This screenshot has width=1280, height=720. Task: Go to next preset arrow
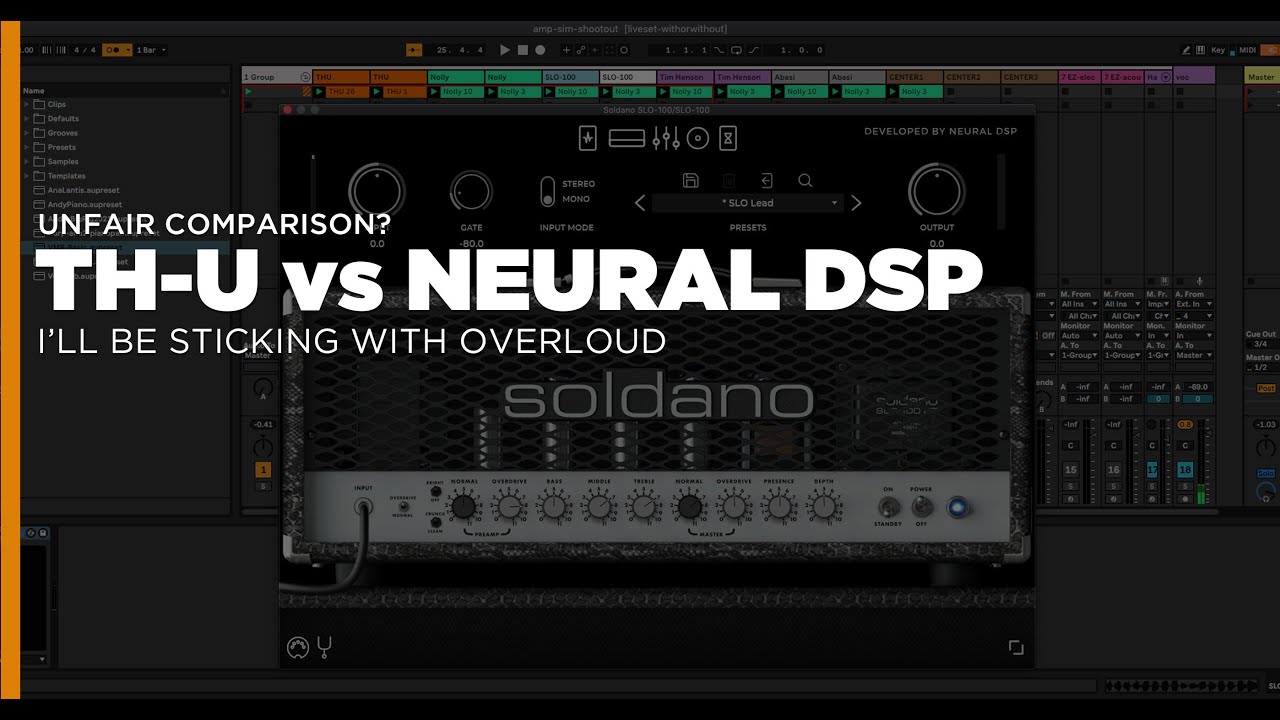point(856,203)
